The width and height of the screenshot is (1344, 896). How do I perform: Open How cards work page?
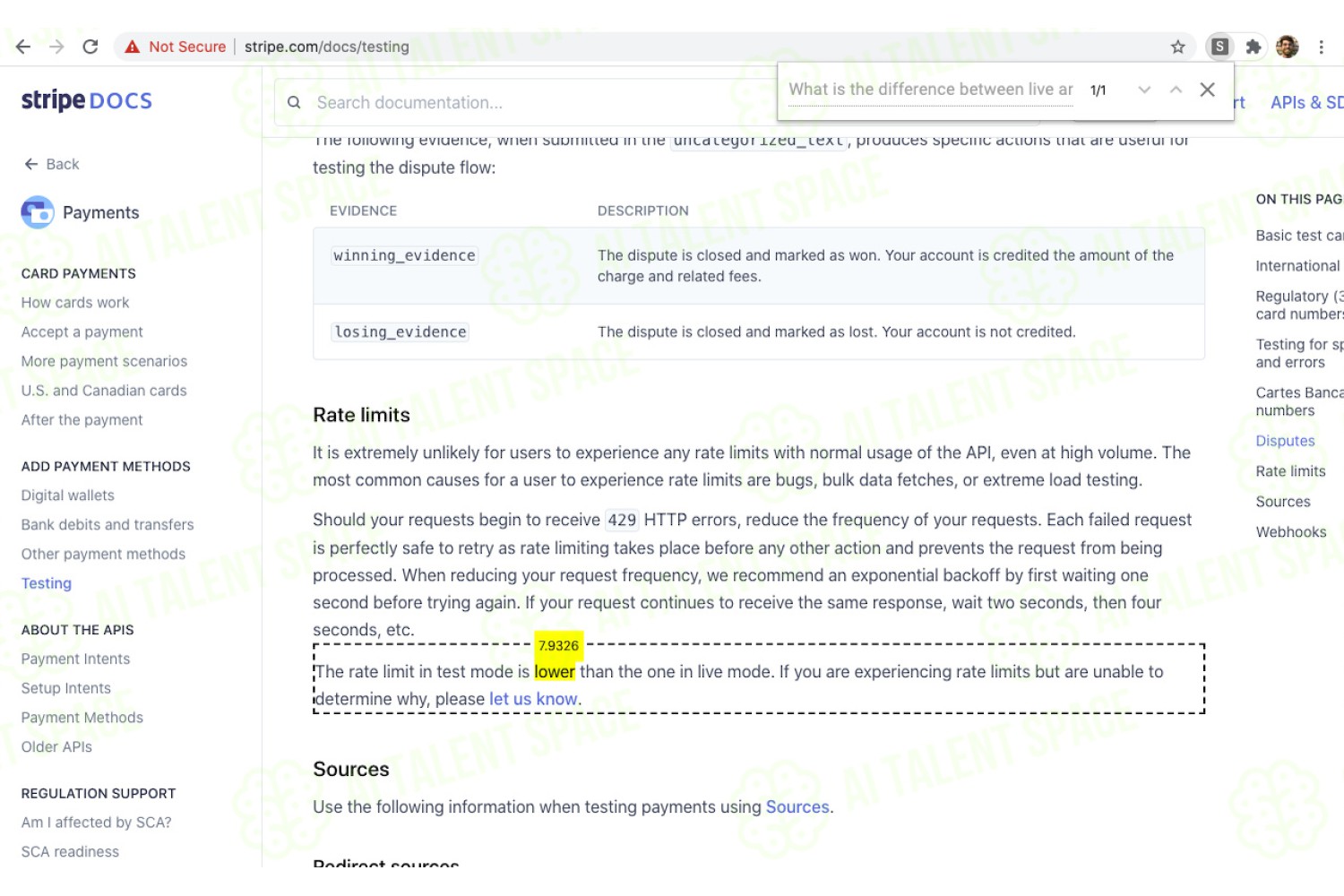point(75,303)
